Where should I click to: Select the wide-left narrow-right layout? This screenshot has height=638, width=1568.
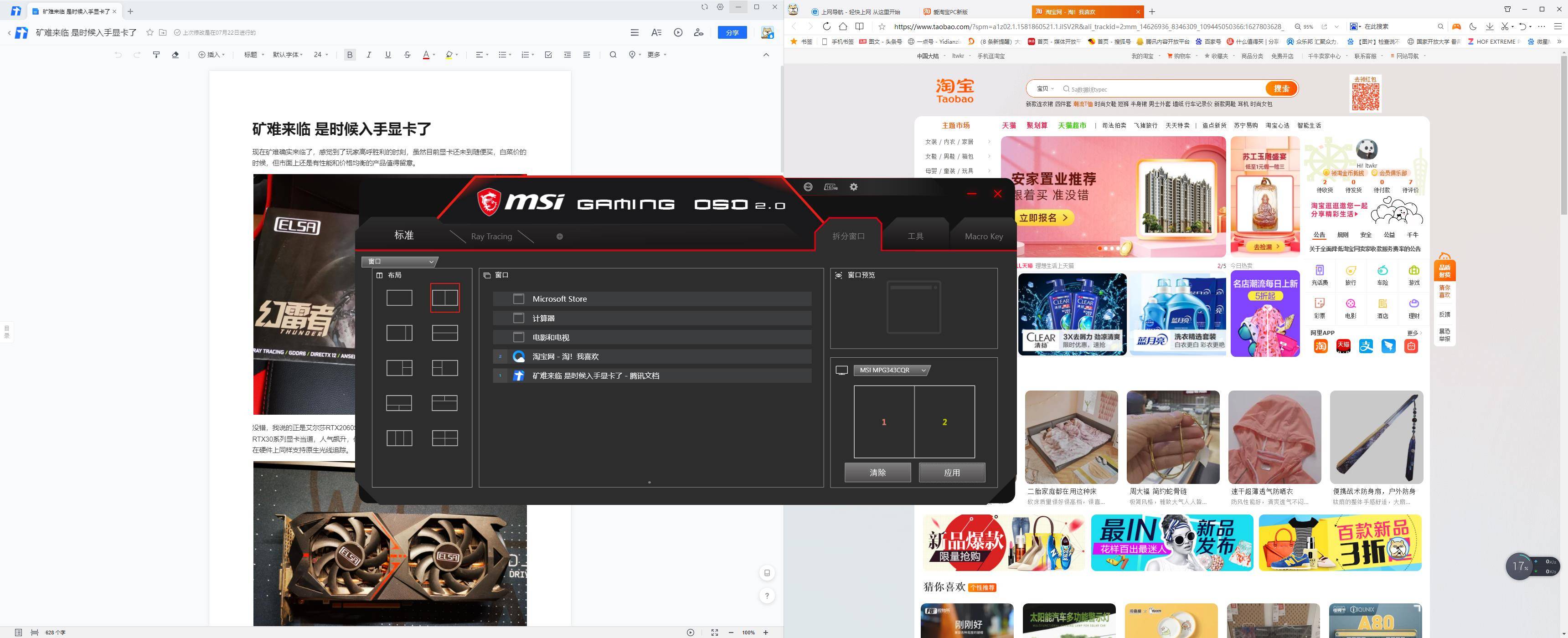click(x=399, y=333)
